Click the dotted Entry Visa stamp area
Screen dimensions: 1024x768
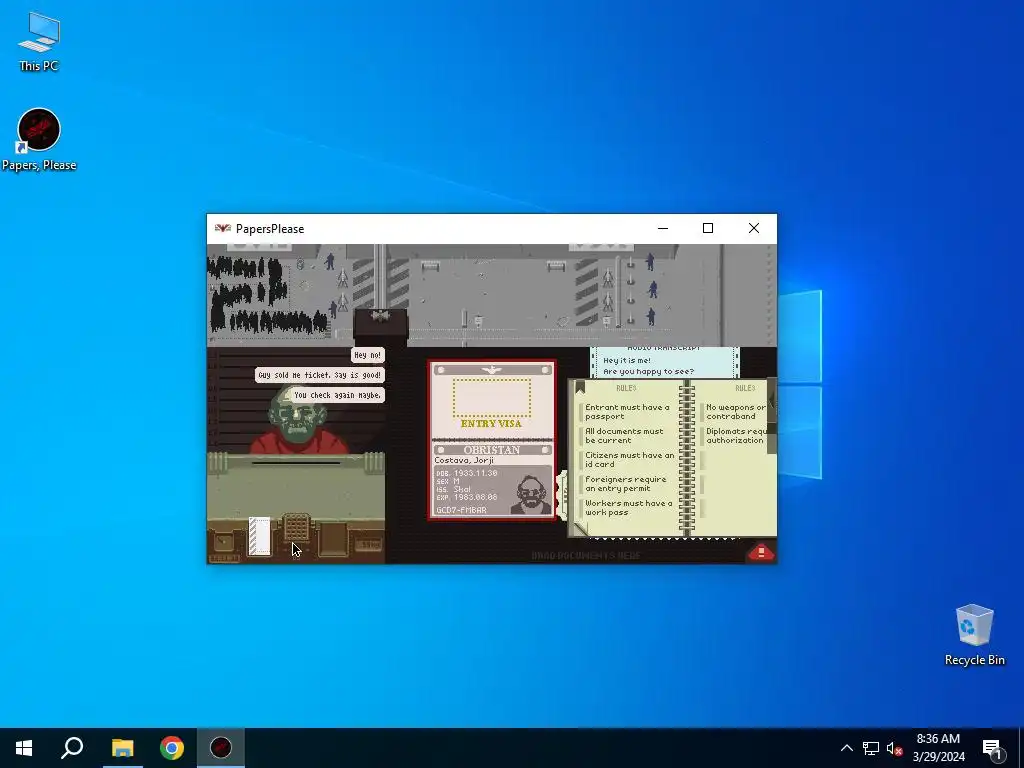click(492, 398)
